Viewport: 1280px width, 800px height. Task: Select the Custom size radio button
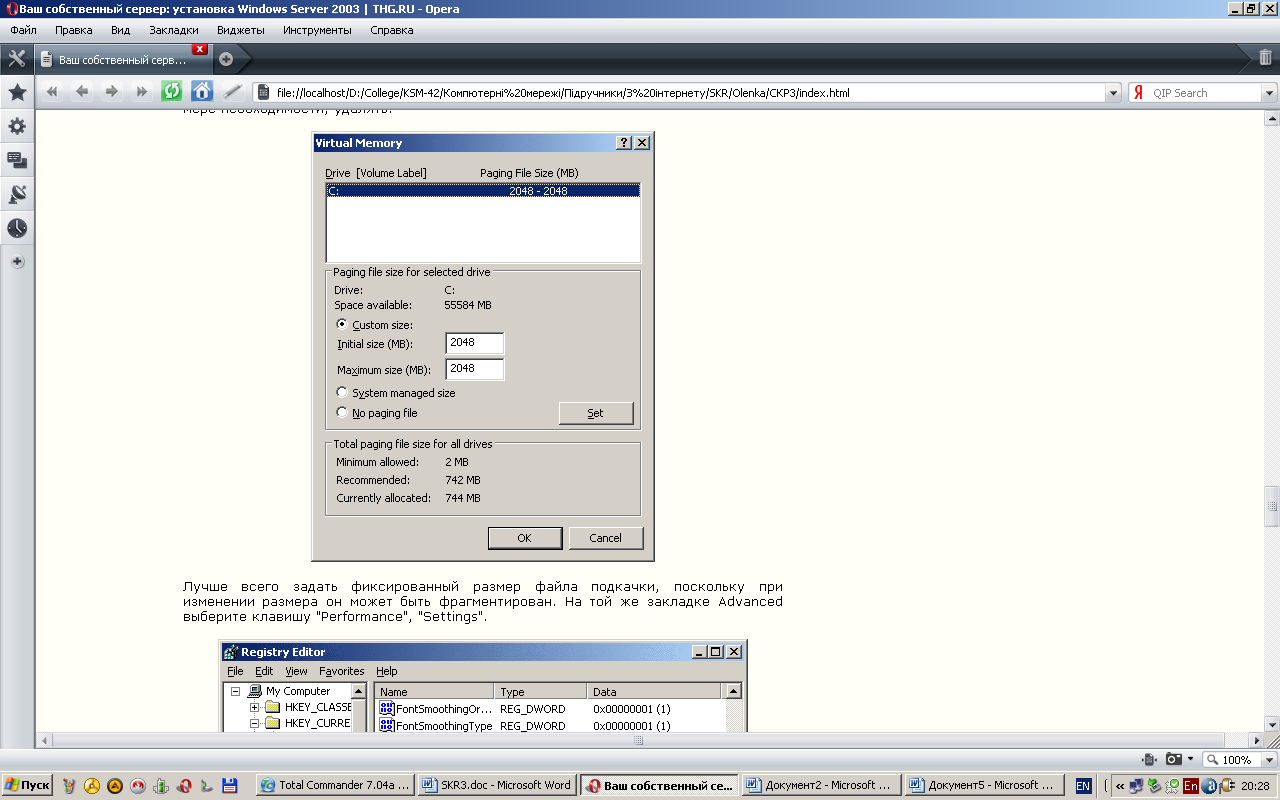coord(342,324)
